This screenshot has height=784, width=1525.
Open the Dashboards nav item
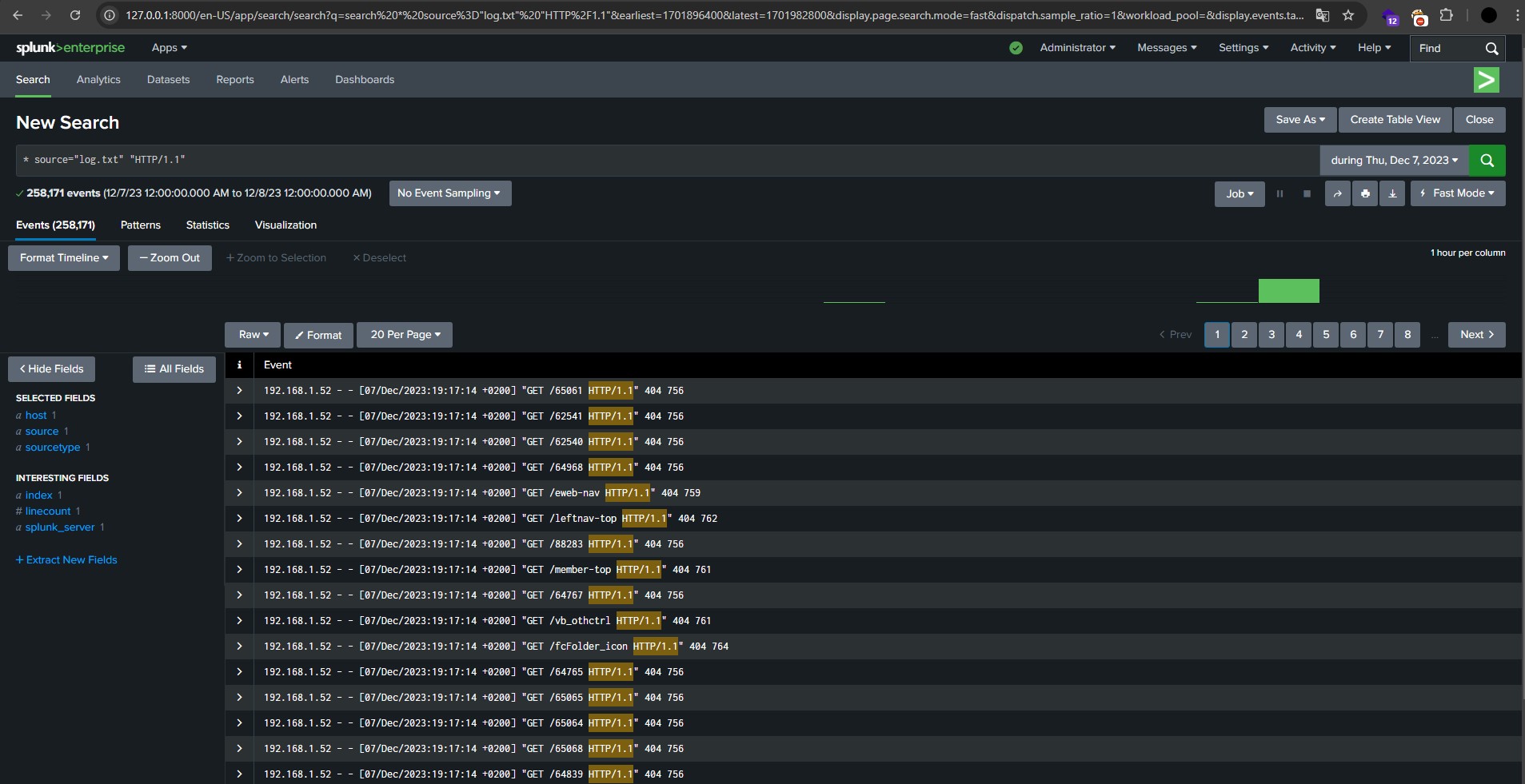(x=365, y=80)
